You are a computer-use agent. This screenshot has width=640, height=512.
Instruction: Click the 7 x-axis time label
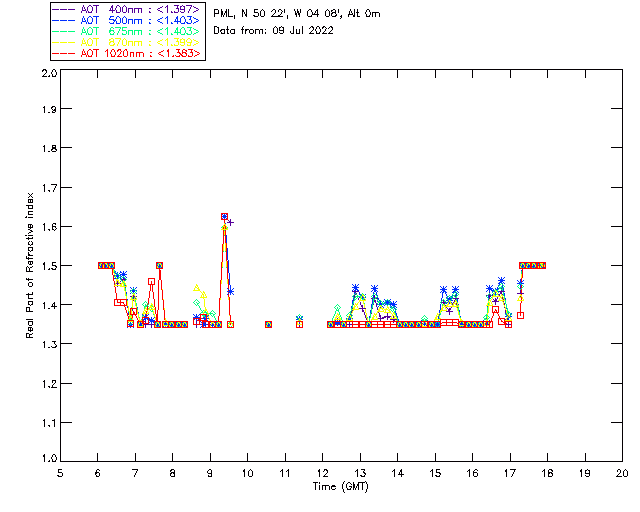(135, 473)
